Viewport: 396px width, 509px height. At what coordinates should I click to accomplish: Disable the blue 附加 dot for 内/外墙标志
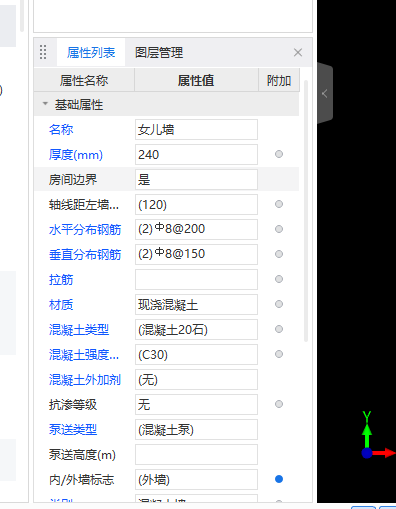click(279, 479)
